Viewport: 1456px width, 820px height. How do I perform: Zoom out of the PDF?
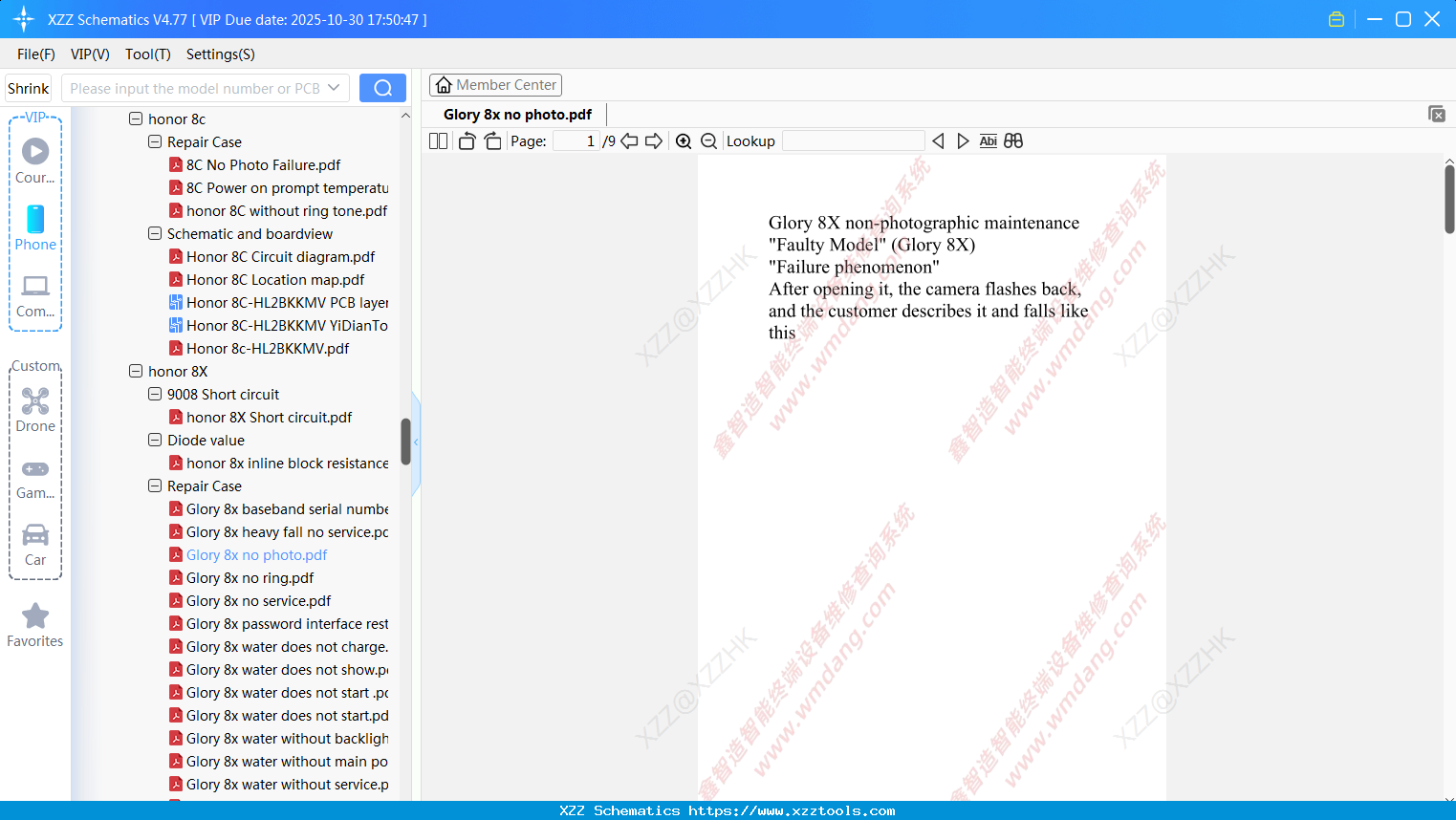point(709,141)
